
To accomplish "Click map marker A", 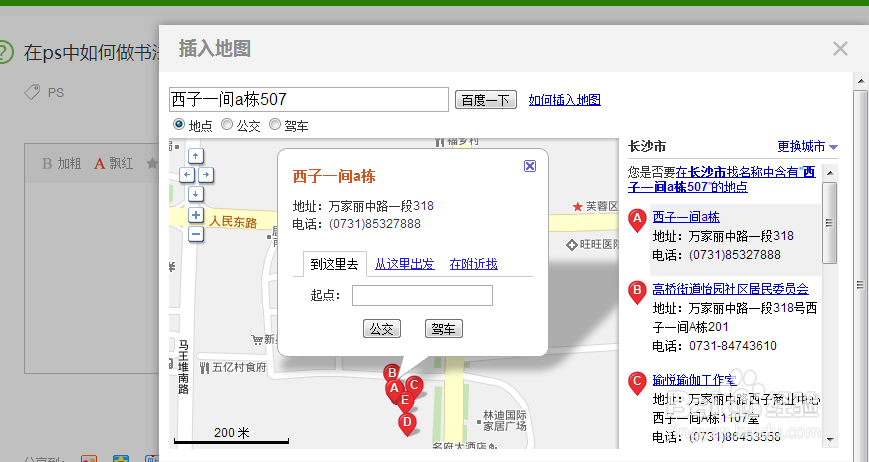I will tap(394, 389).
